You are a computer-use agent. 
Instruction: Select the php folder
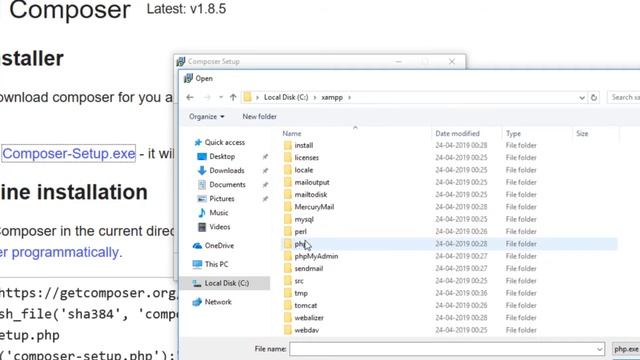point(449,244)
